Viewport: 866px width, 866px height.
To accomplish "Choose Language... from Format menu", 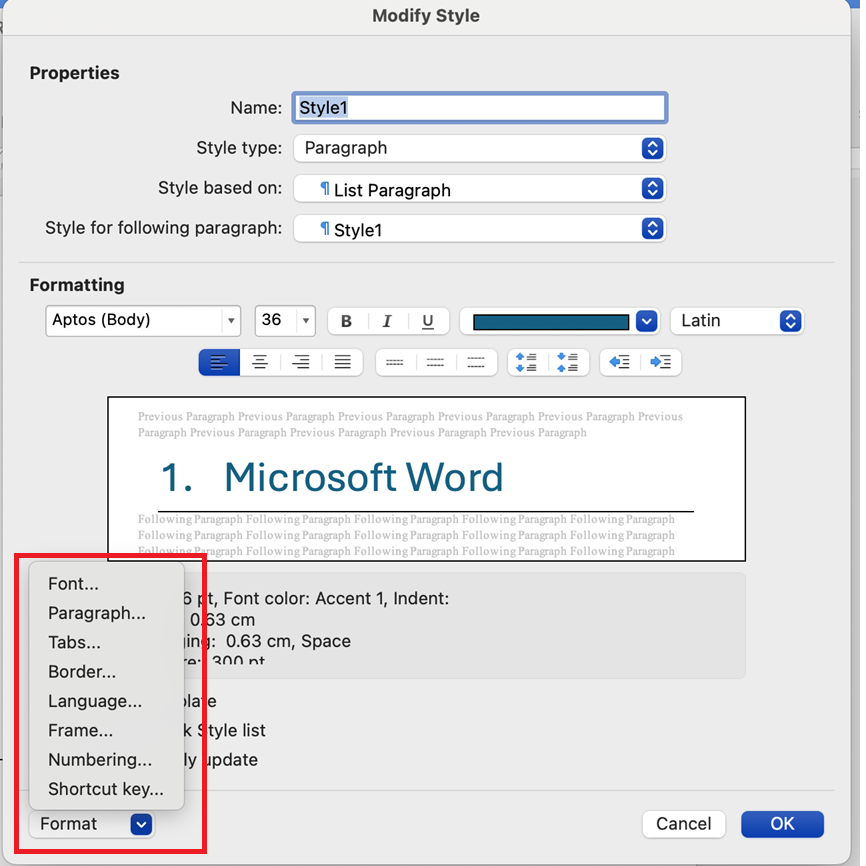I will (x=107, y=701).
